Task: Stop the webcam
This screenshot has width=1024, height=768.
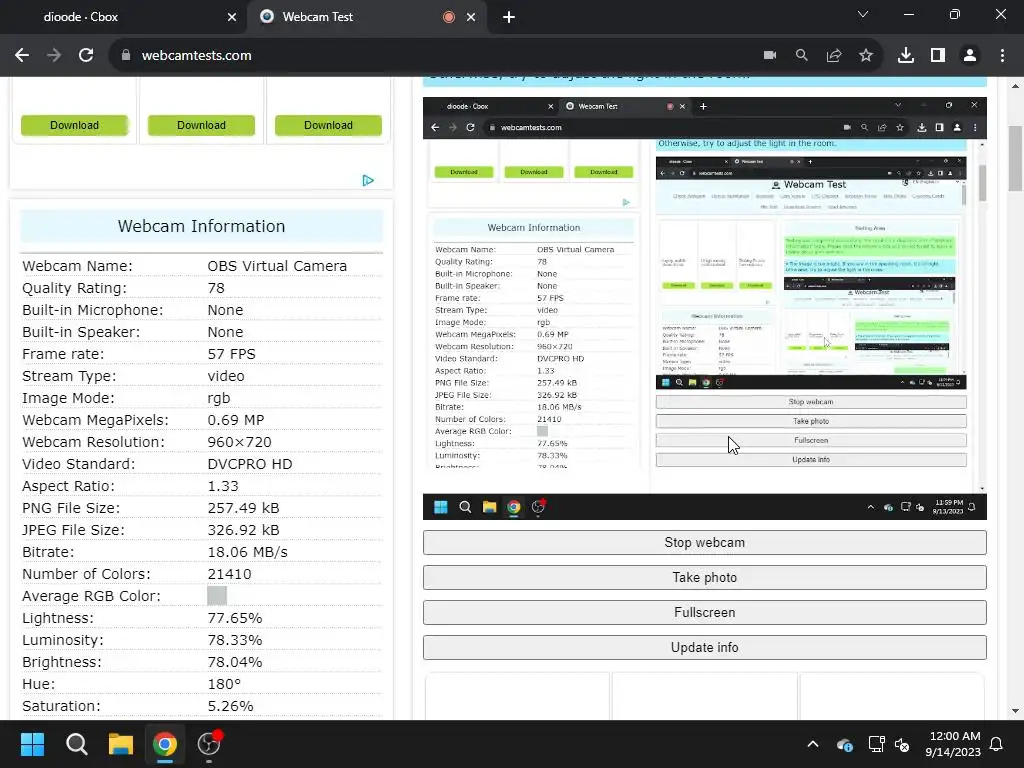Action: (705, 543)
